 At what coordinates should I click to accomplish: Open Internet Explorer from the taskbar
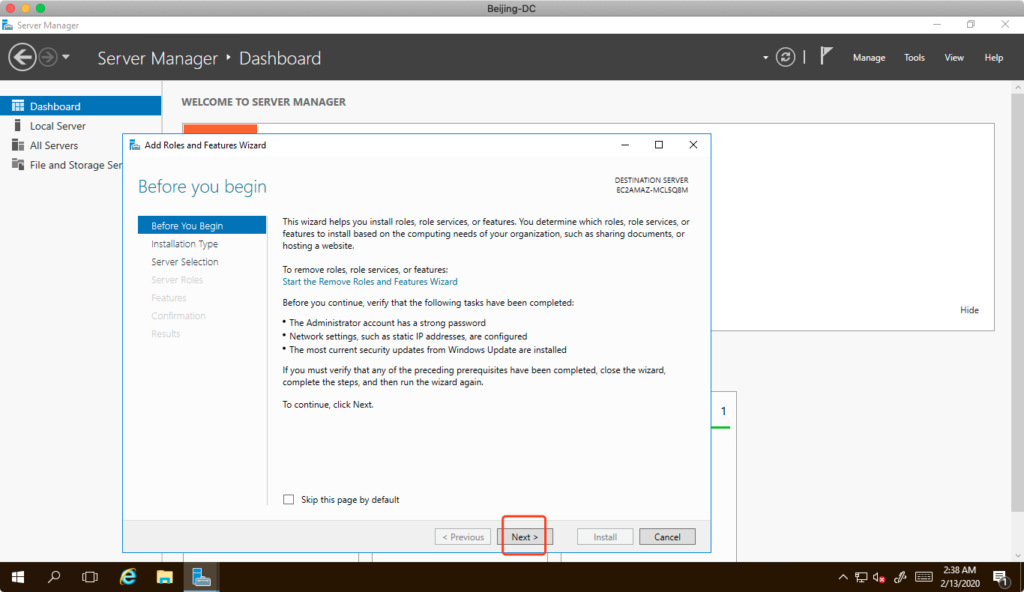pyautogui.click(x=128, y=577)
